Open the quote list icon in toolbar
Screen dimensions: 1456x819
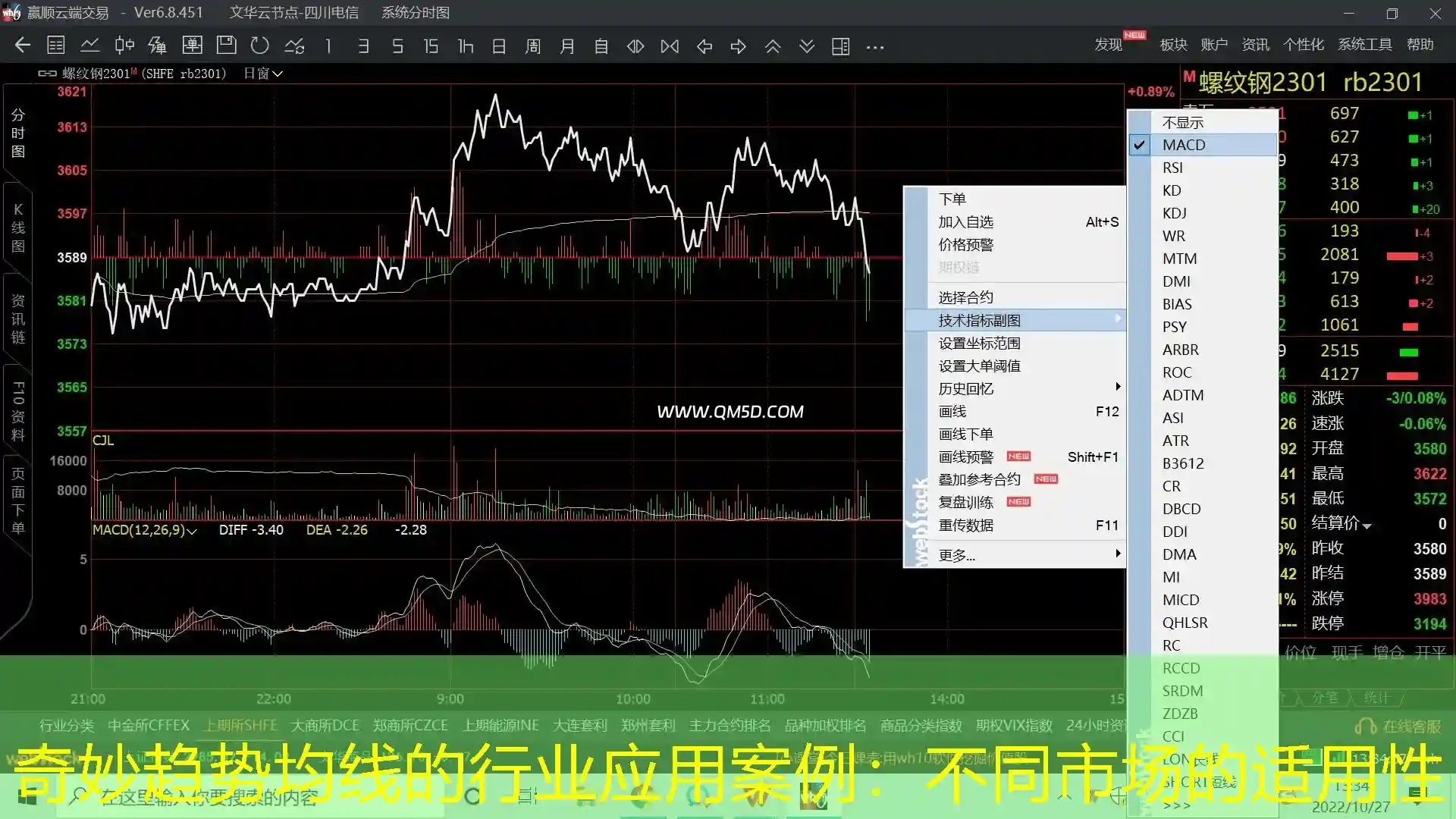click(x=56, y=45)
